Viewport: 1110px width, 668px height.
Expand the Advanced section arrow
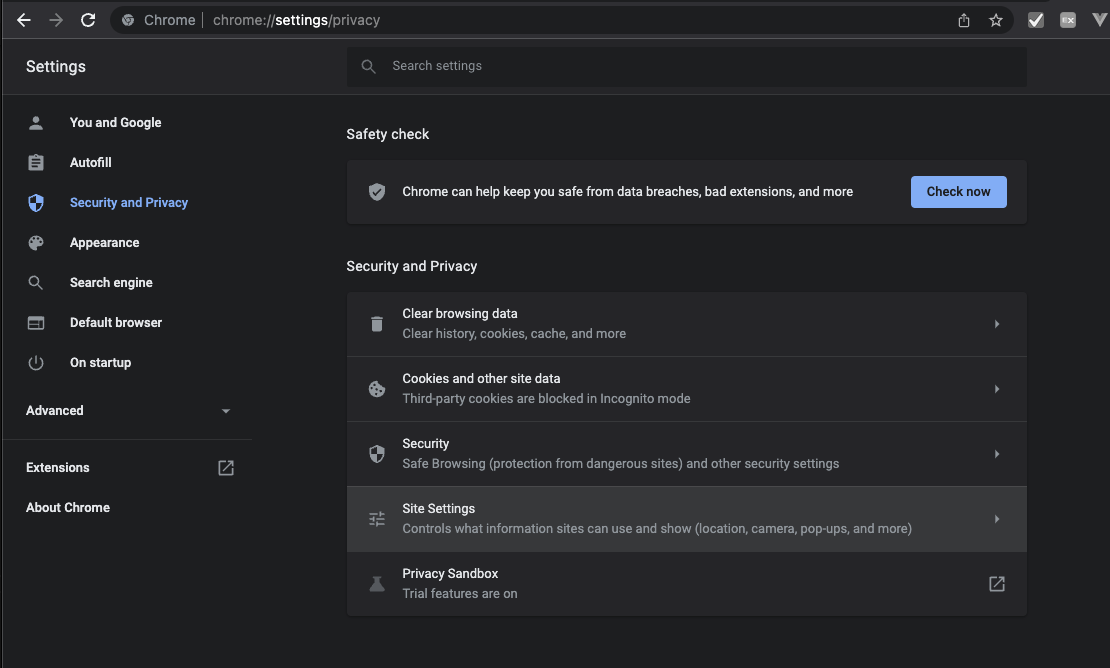(x=226, y=411)
